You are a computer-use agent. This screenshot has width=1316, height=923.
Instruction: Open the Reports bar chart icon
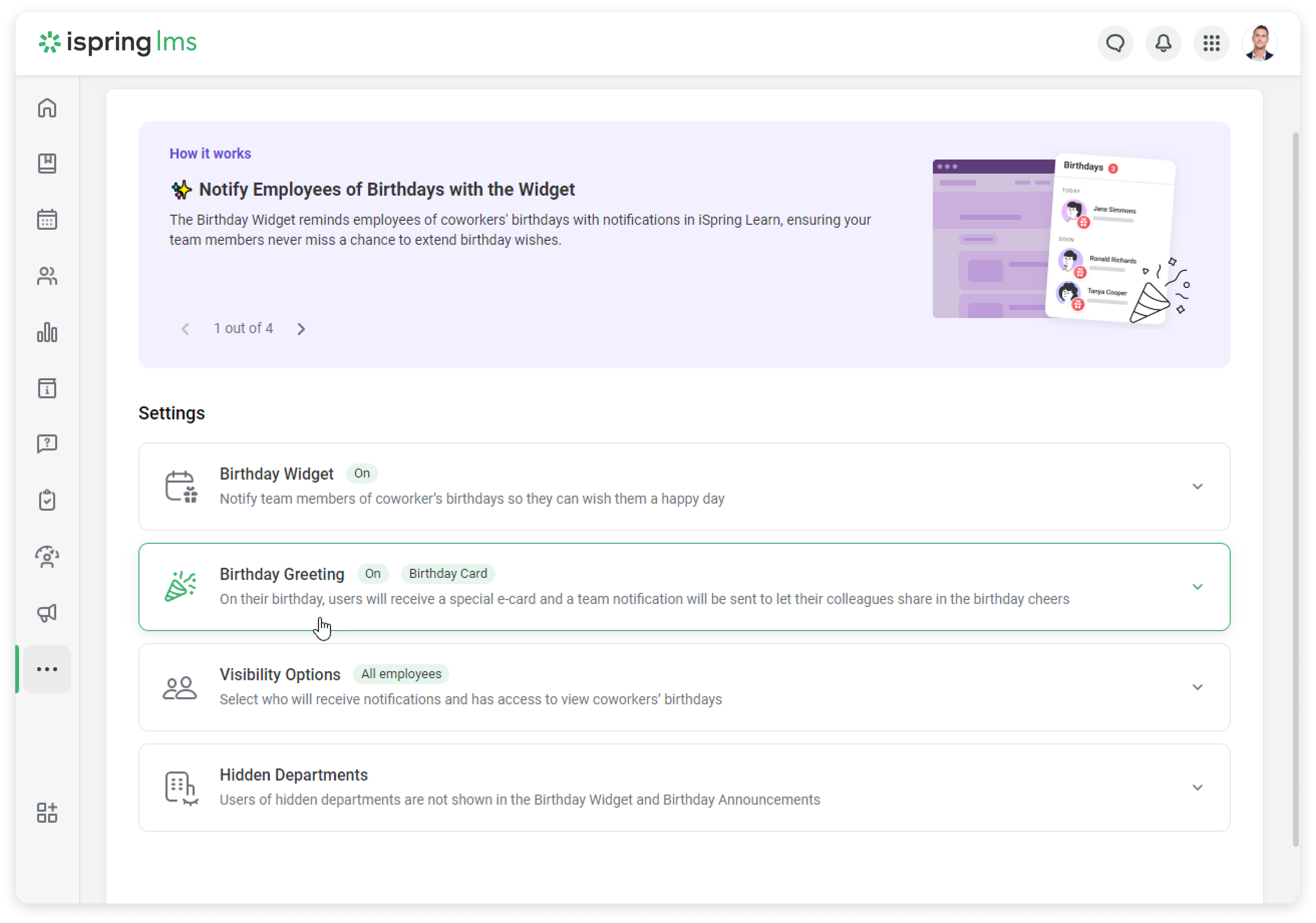[x=47, y=332]
